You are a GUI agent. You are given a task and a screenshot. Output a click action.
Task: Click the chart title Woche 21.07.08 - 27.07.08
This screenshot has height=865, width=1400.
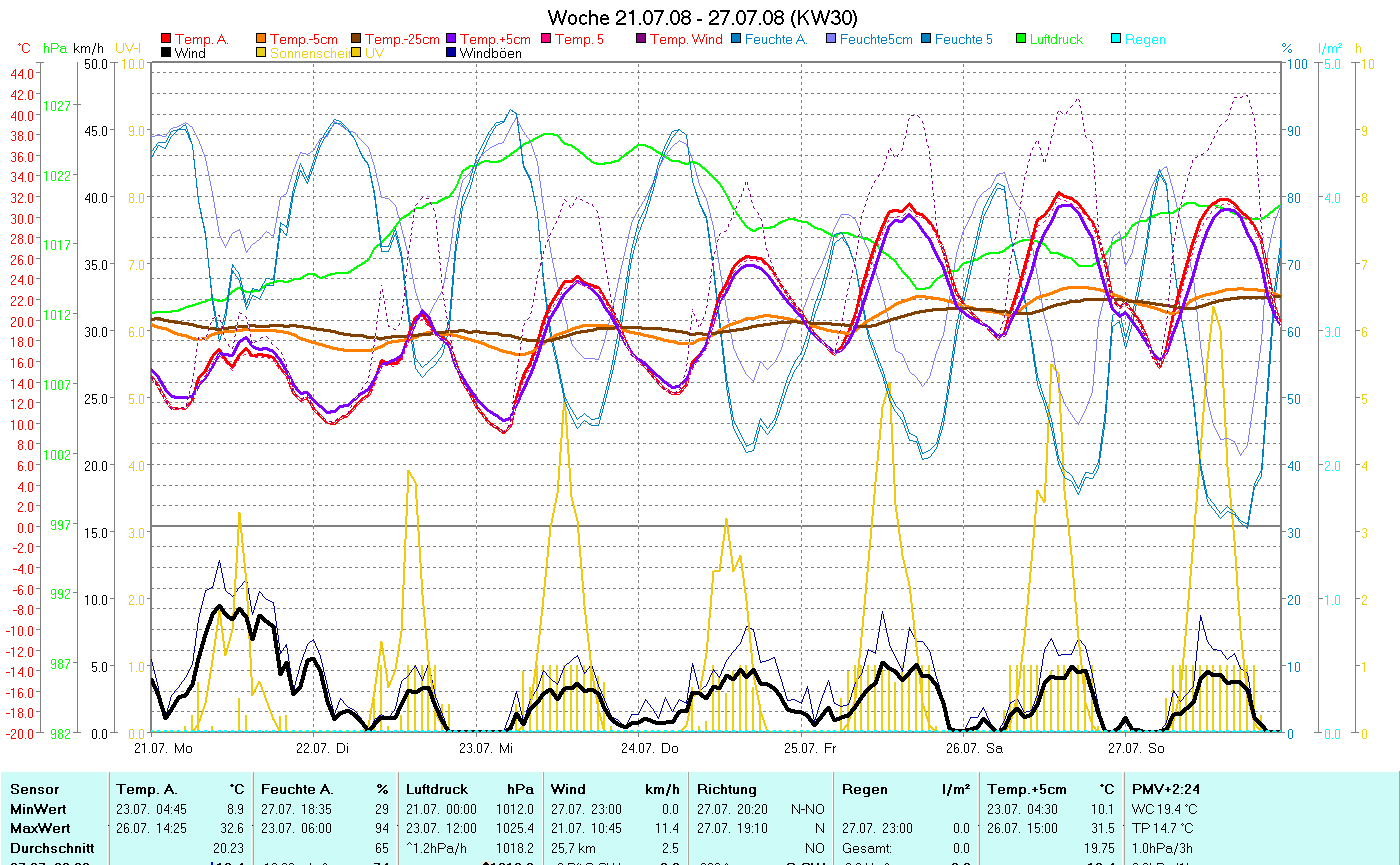[702, 17]
